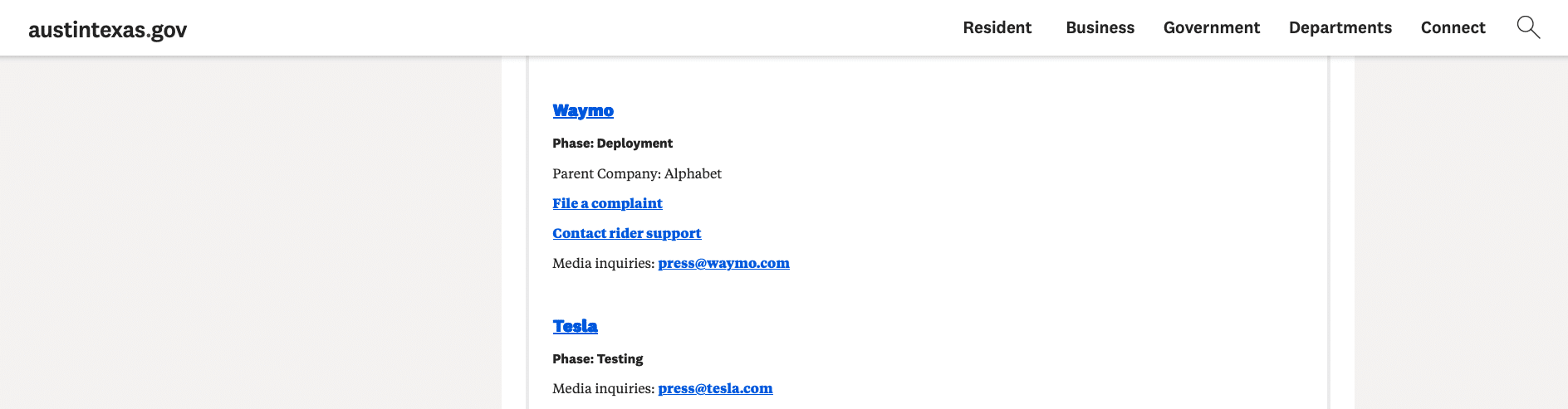Image resolution: width=1568 pixels, height=409 pixels.
Task: Click the Parent Company: Alphabet line
Action: tap(637, 173)
